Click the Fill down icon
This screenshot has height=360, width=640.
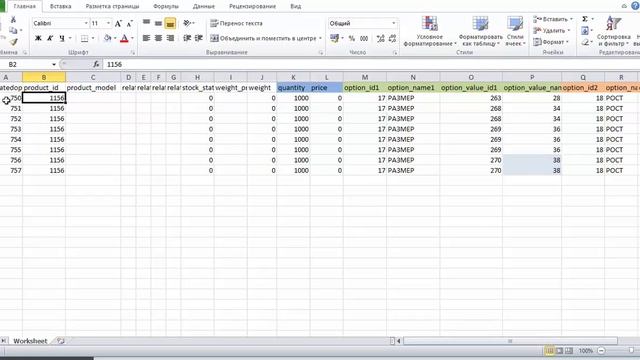[585, 31]
